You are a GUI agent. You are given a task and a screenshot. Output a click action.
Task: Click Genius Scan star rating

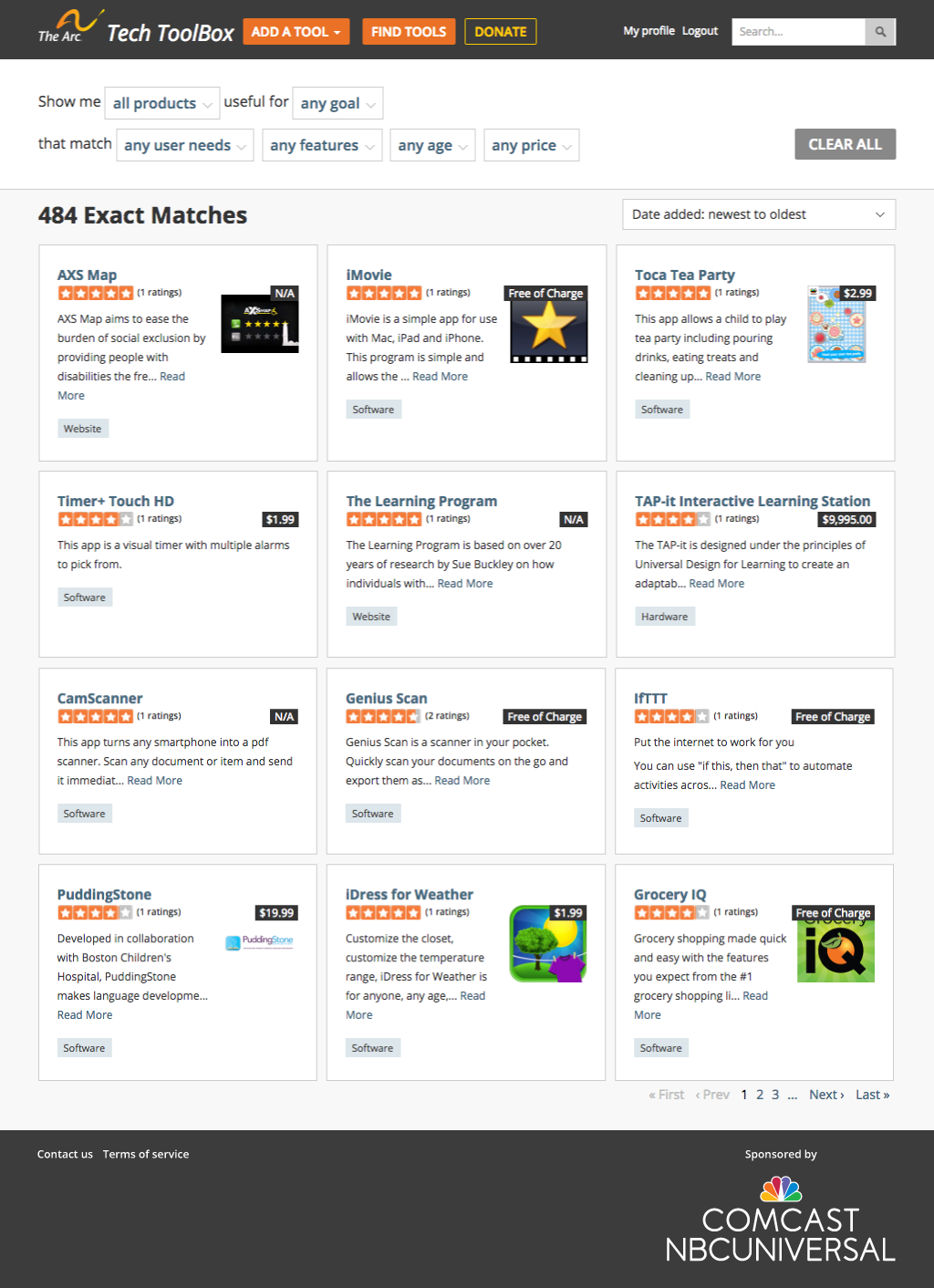pos(383,716)
